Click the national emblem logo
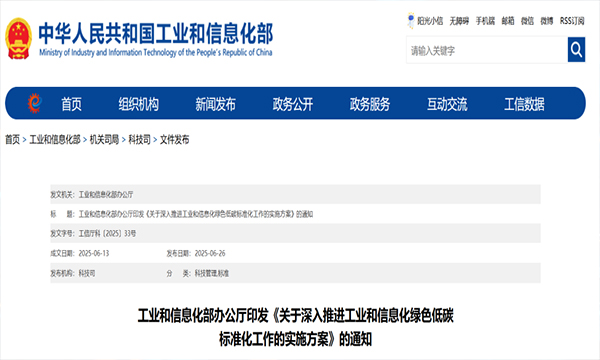This screenshot has height=360, width=600. [x=18, y=39]
